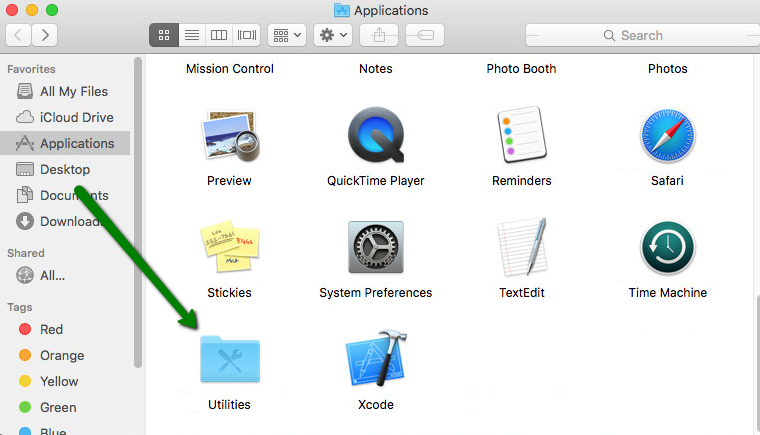Click the Edit Tags toolbar button
This screenshot has width=760, height=435.
[425, 35]
